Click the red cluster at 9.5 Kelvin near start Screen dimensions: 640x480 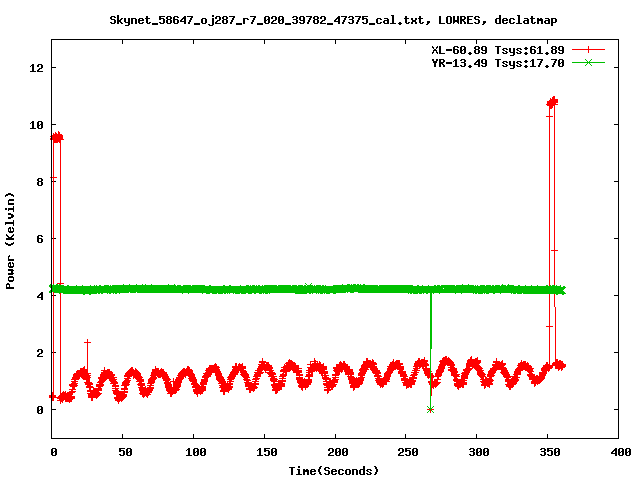coord(57,137)
